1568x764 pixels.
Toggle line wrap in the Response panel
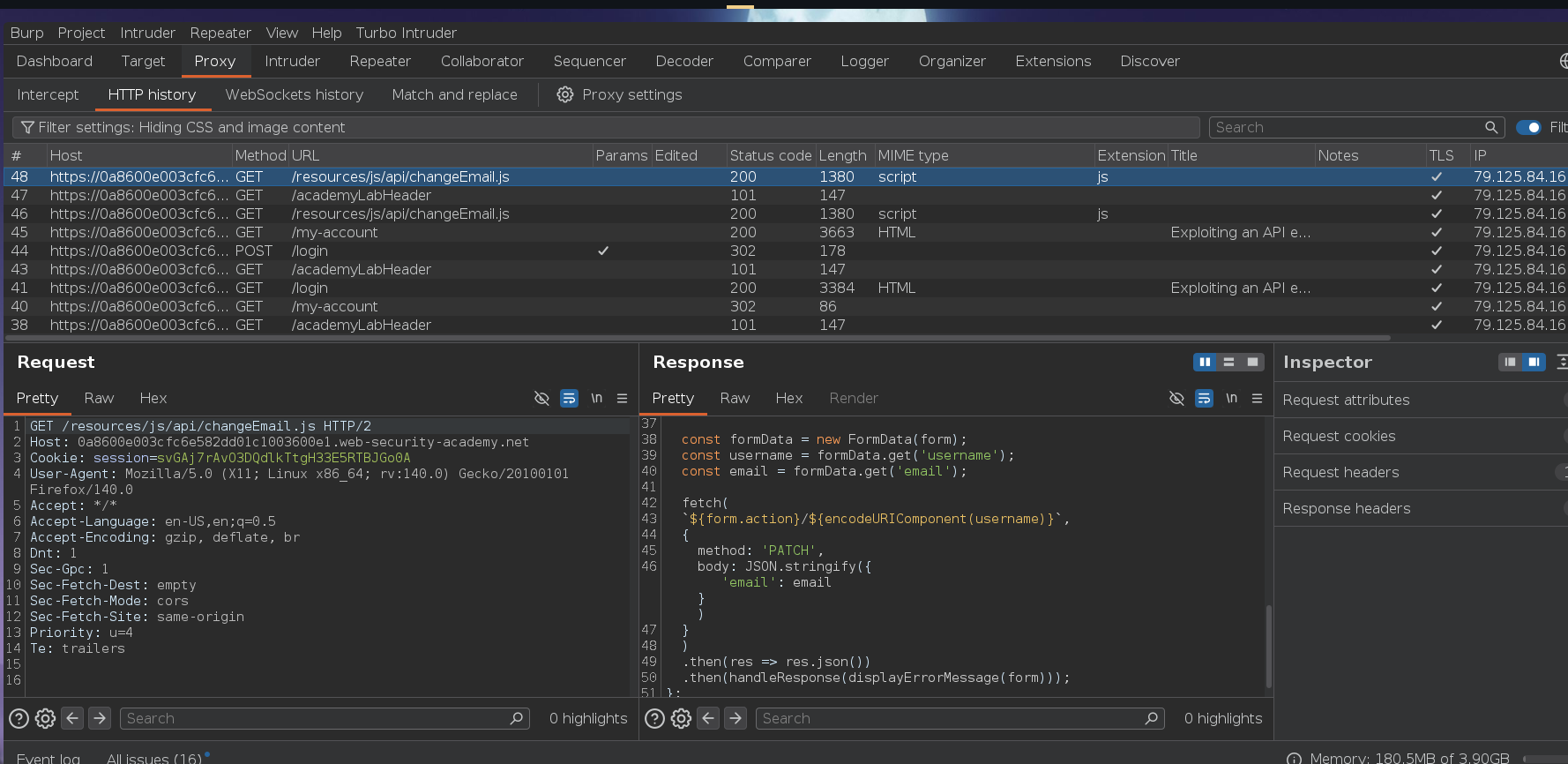pyautogui.click(x=1204, y=398)
